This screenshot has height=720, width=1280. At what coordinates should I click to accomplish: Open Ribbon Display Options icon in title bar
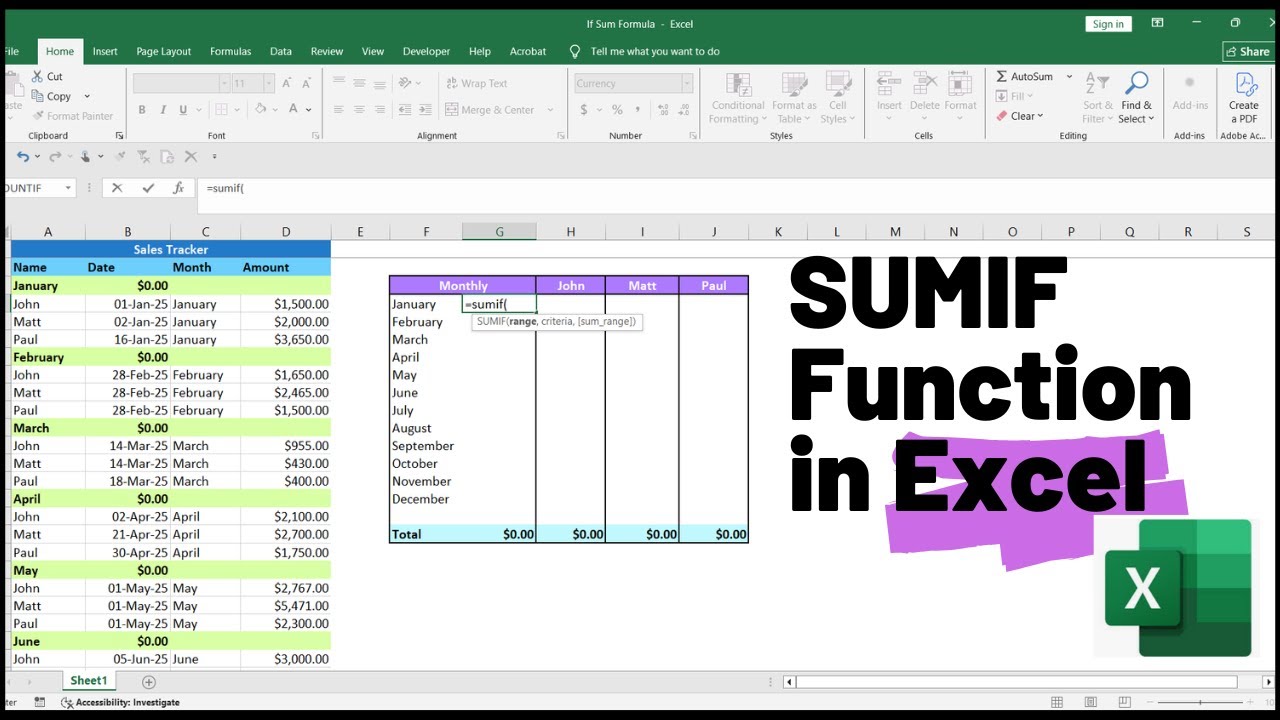[x=1157, y=23]
